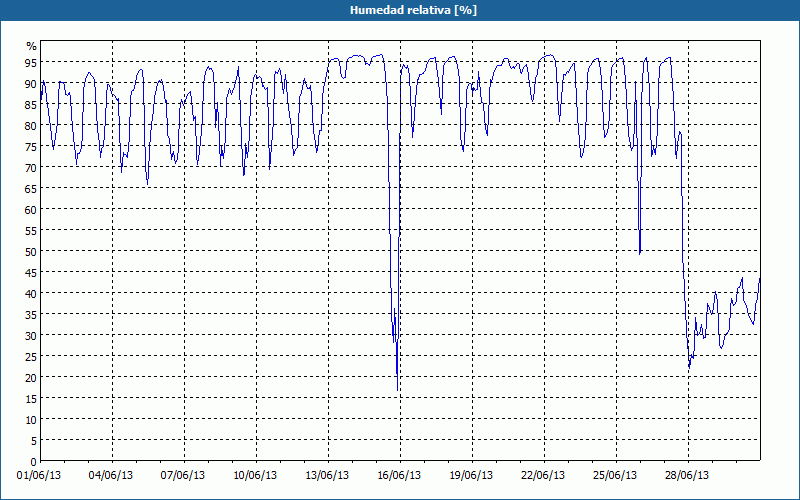Click the y-axis value 85
This screenshot has width=800, height=500.
point(31,105)
